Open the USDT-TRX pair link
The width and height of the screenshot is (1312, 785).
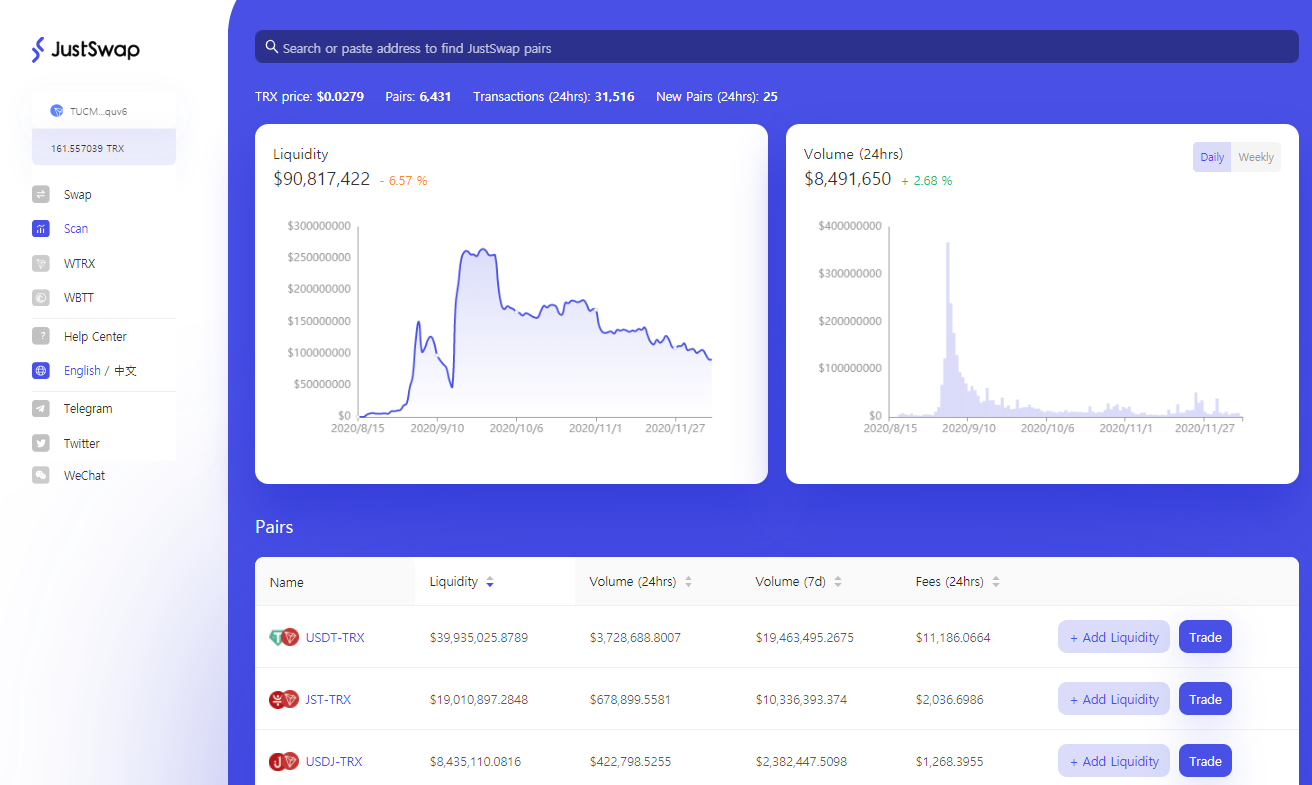click(x=335, y=638)
